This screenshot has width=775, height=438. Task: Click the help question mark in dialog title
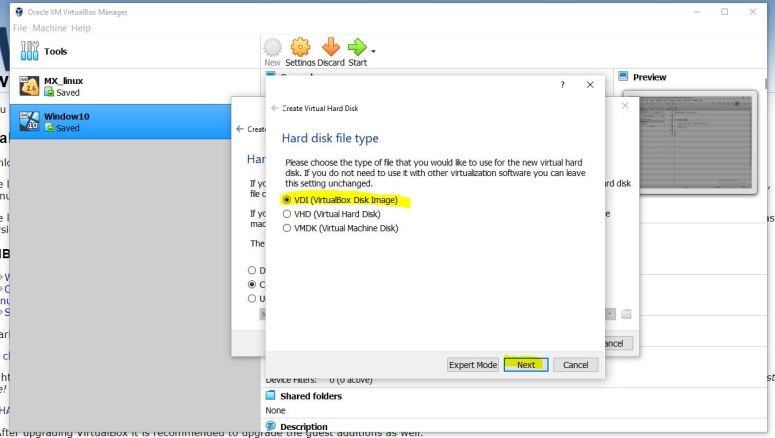coord(565,86)
